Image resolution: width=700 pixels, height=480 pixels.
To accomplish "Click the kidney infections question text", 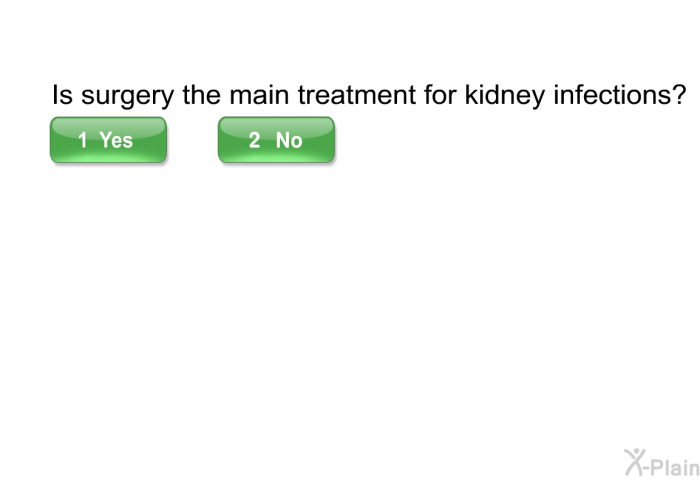I will (x=369, y=95).
